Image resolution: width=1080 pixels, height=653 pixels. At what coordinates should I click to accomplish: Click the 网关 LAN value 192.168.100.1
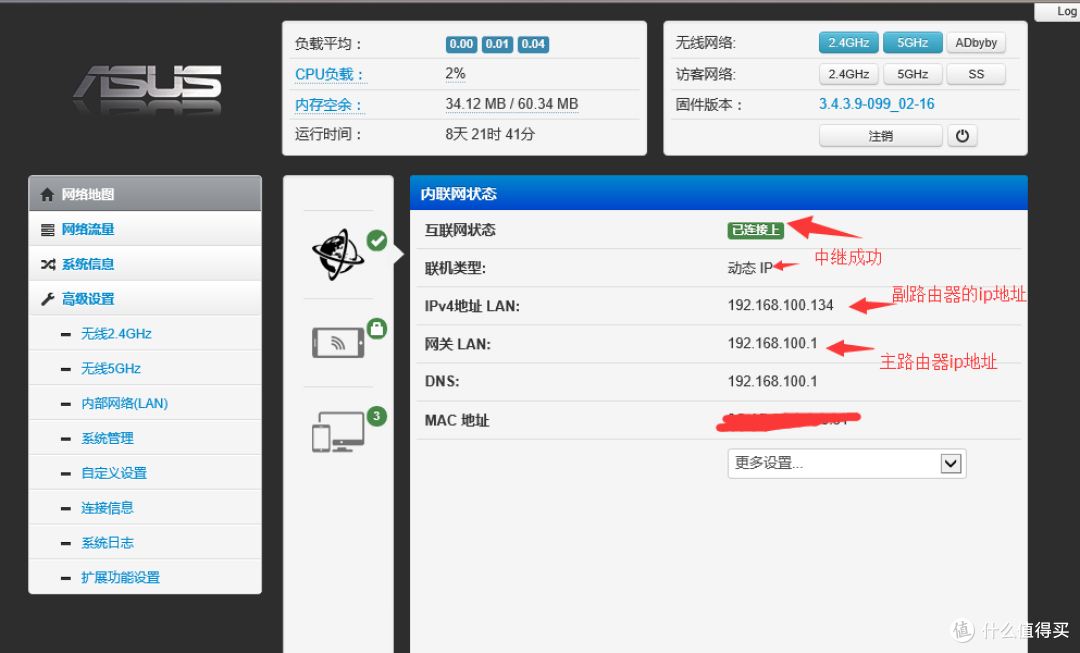772,343
